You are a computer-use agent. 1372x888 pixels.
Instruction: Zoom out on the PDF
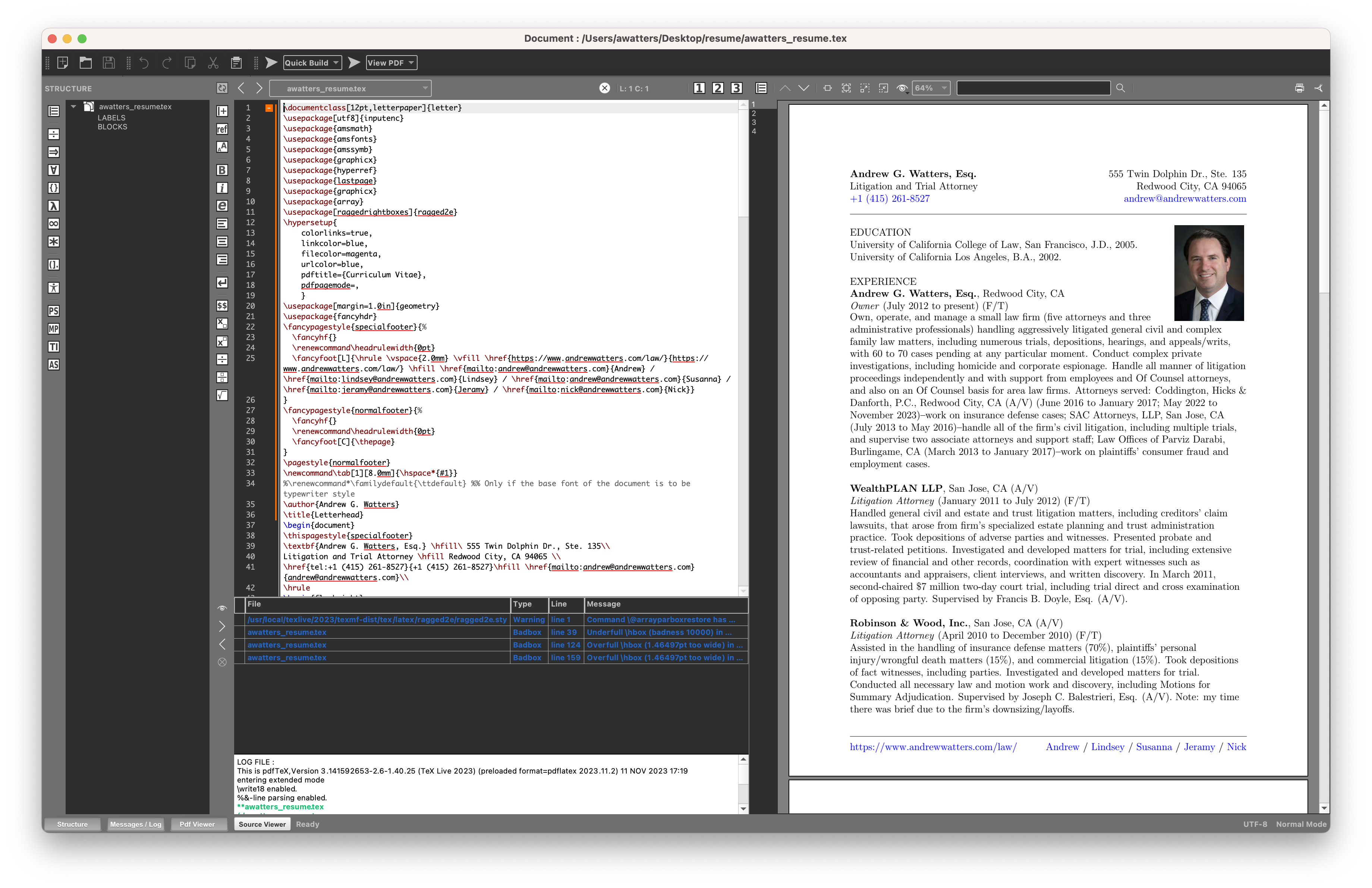point(883,88)
